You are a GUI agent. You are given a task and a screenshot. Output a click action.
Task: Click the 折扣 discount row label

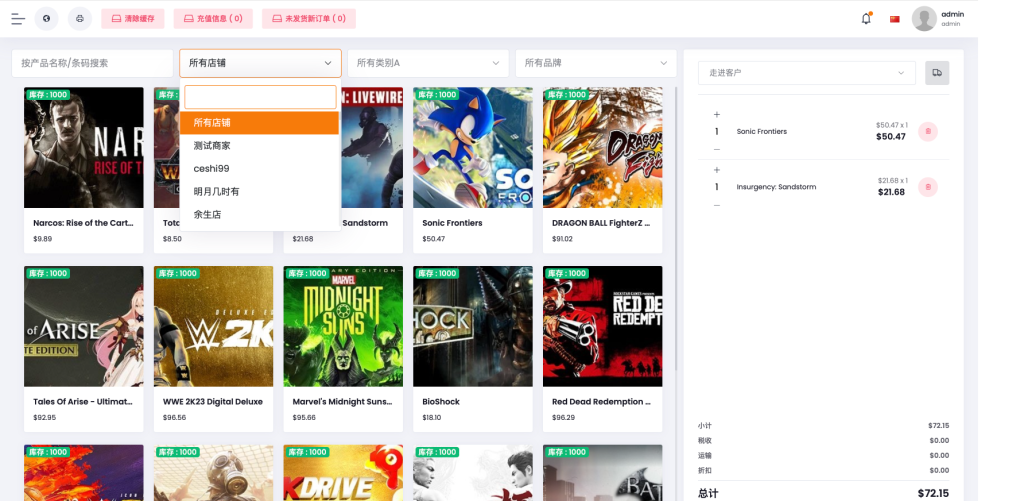(x=704, y=470)
